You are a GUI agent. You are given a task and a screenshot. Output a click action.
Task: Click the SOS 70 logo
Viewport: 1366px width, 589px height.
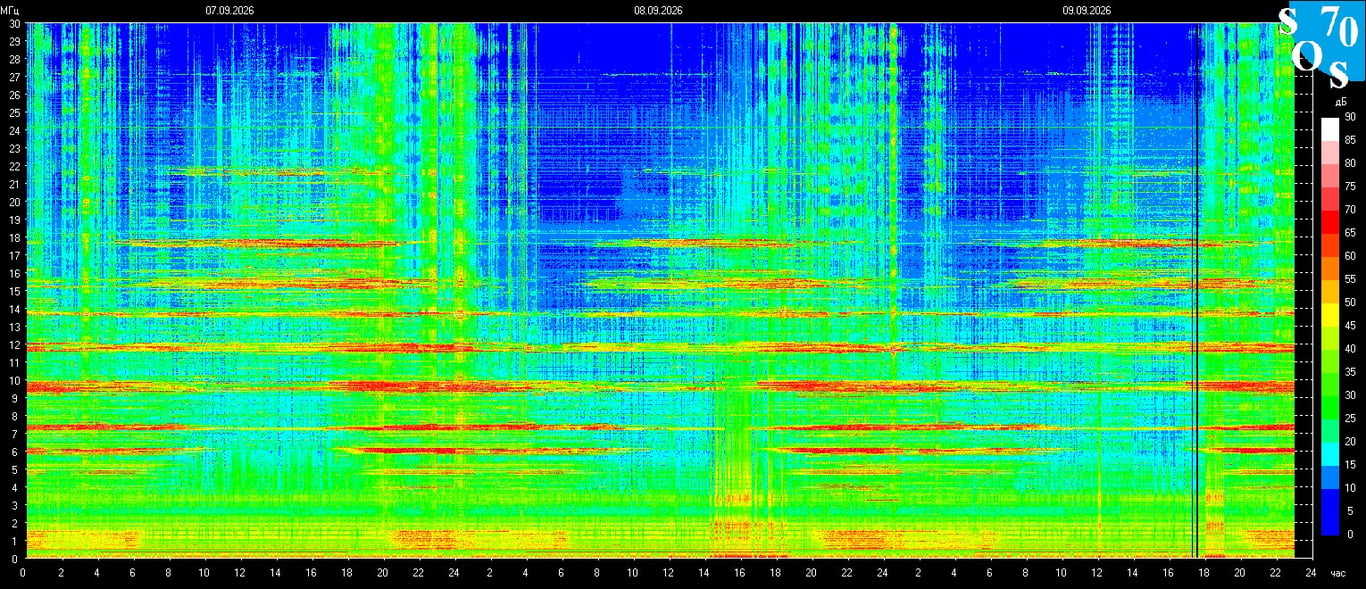coord(1322,46)
